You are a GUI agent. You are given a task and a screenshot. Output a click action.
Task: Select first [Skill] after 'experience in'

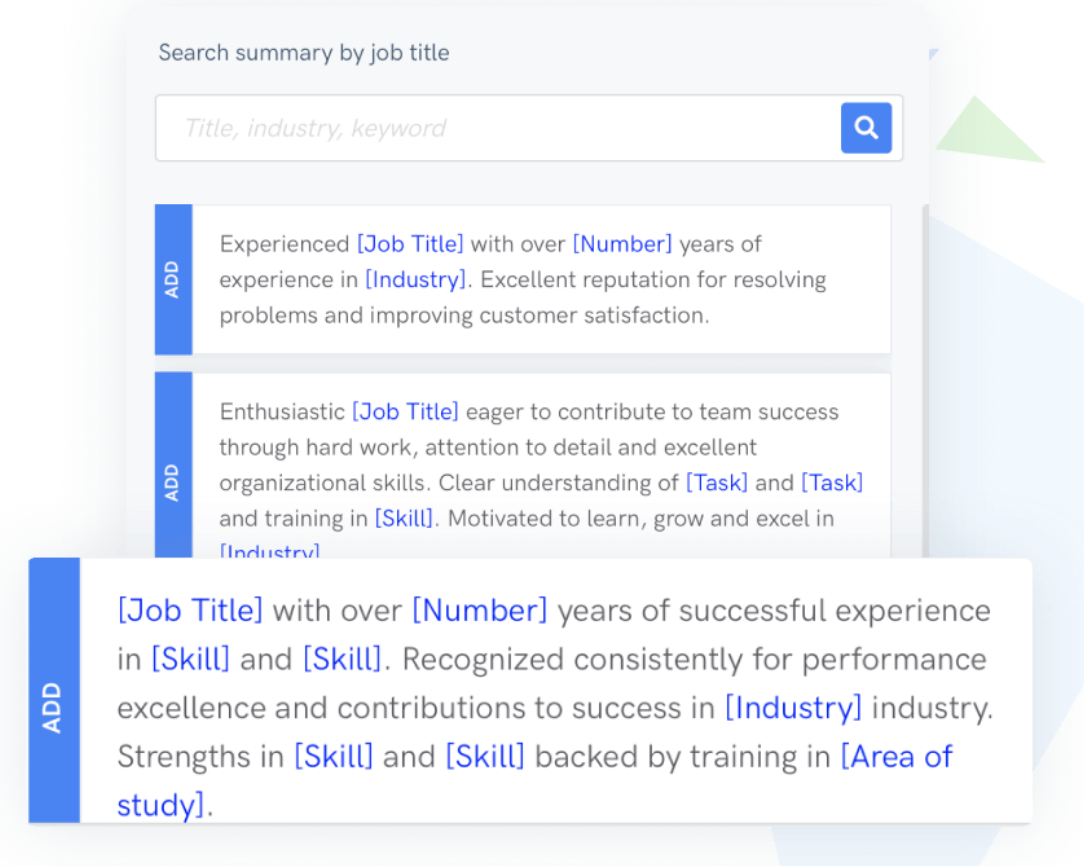pos(190,659)
